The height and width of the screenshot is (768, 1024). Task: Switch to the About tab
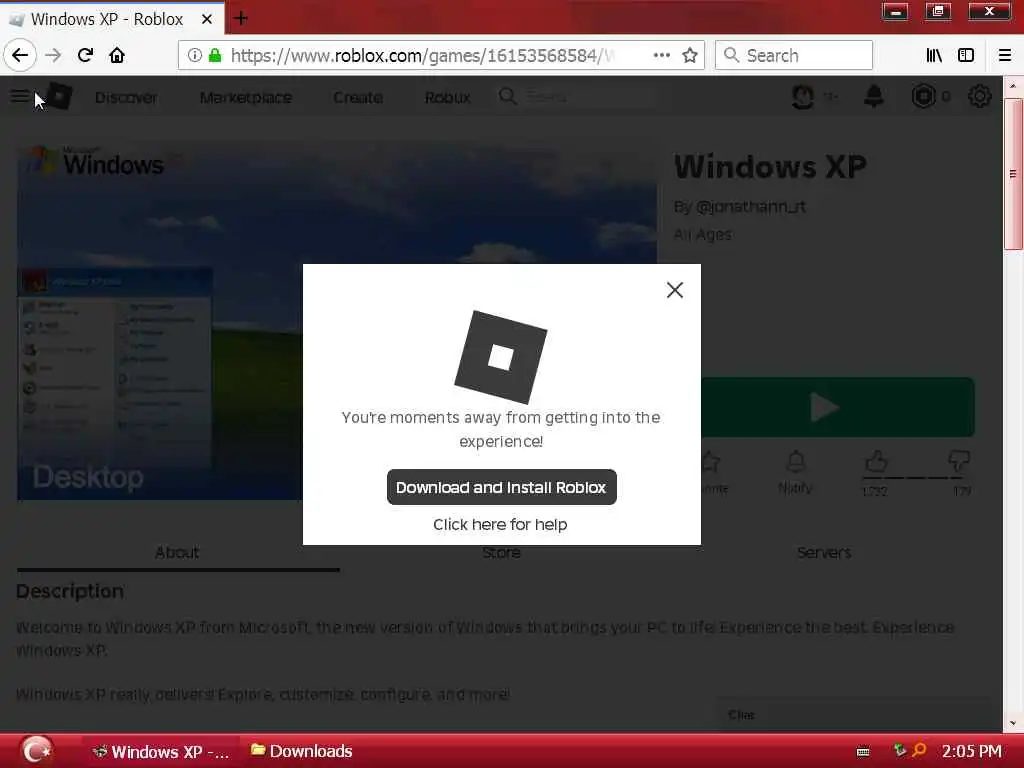point(177,552)
